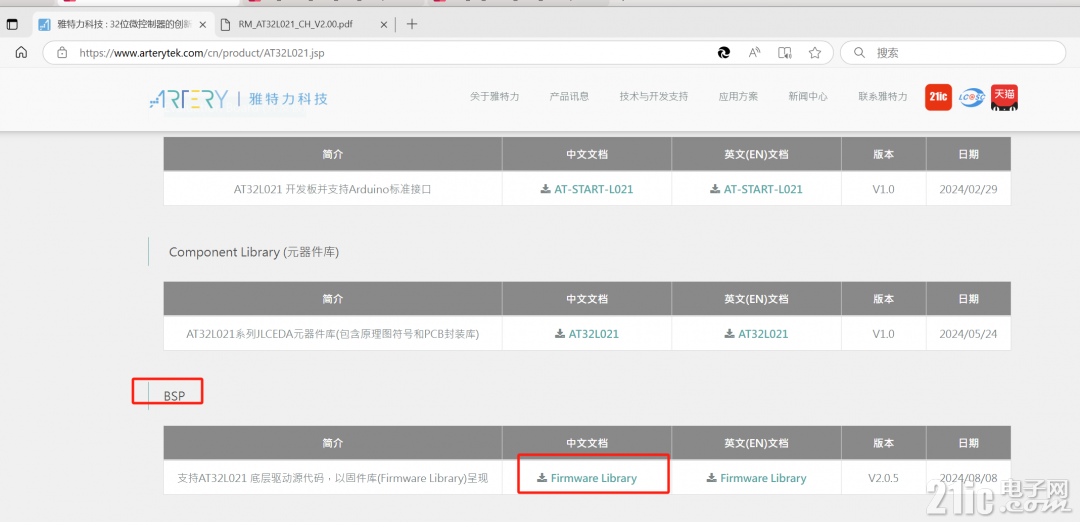This screenshot has width=1080, height=522.
Task: Select AT32L021系列JLCEDA元器件库 description text
Action: (333, 334)
